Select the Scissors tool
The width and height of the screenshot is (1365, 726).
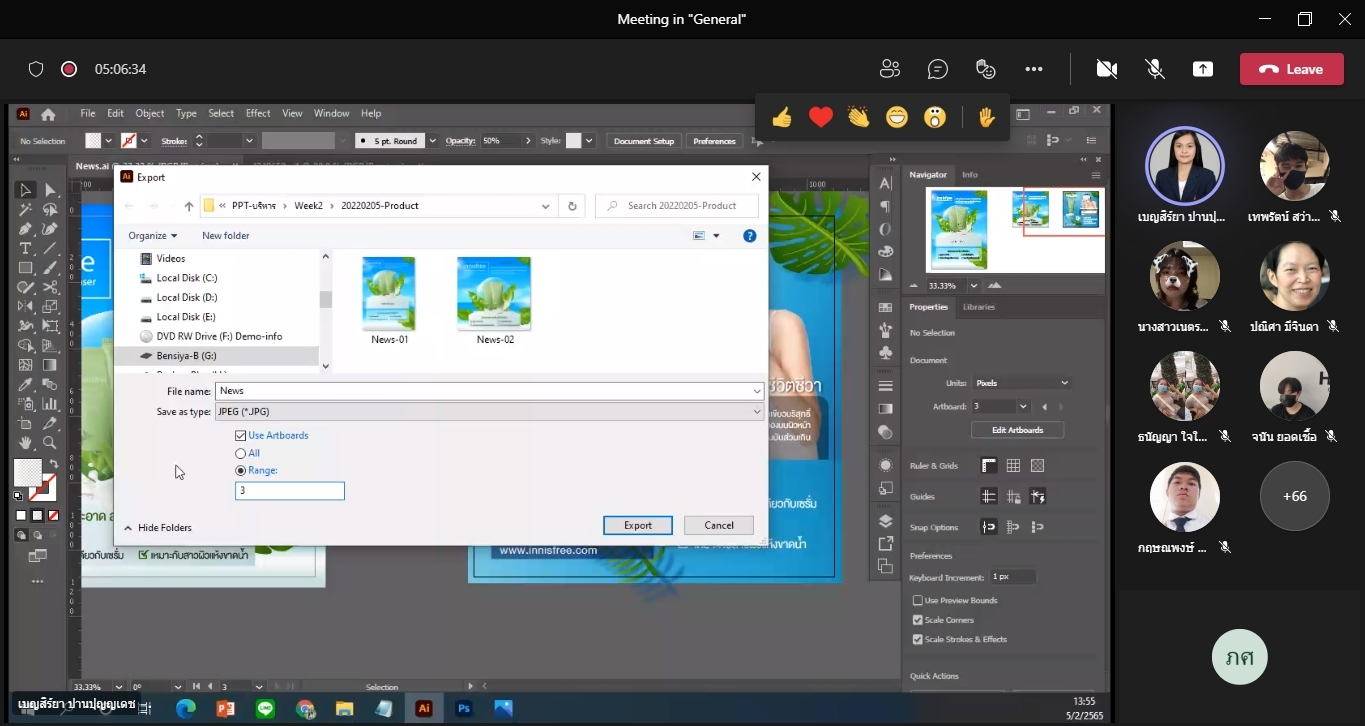pyautogui.click(x=50, y=288)
